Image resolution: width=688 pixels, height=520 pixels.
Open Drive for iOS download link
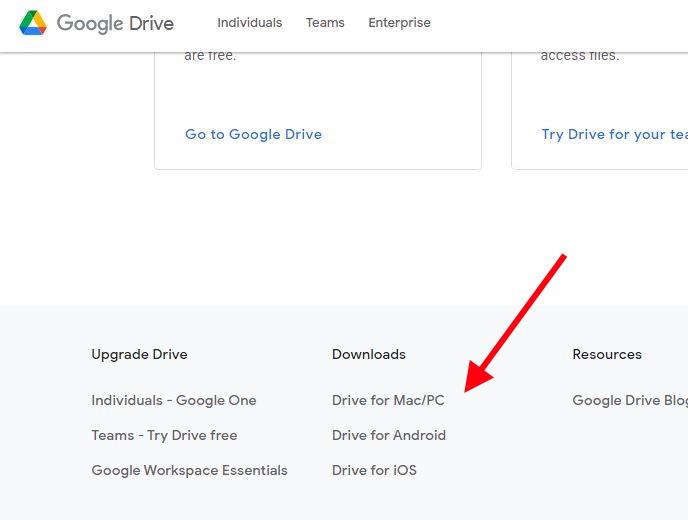[374, 470]
